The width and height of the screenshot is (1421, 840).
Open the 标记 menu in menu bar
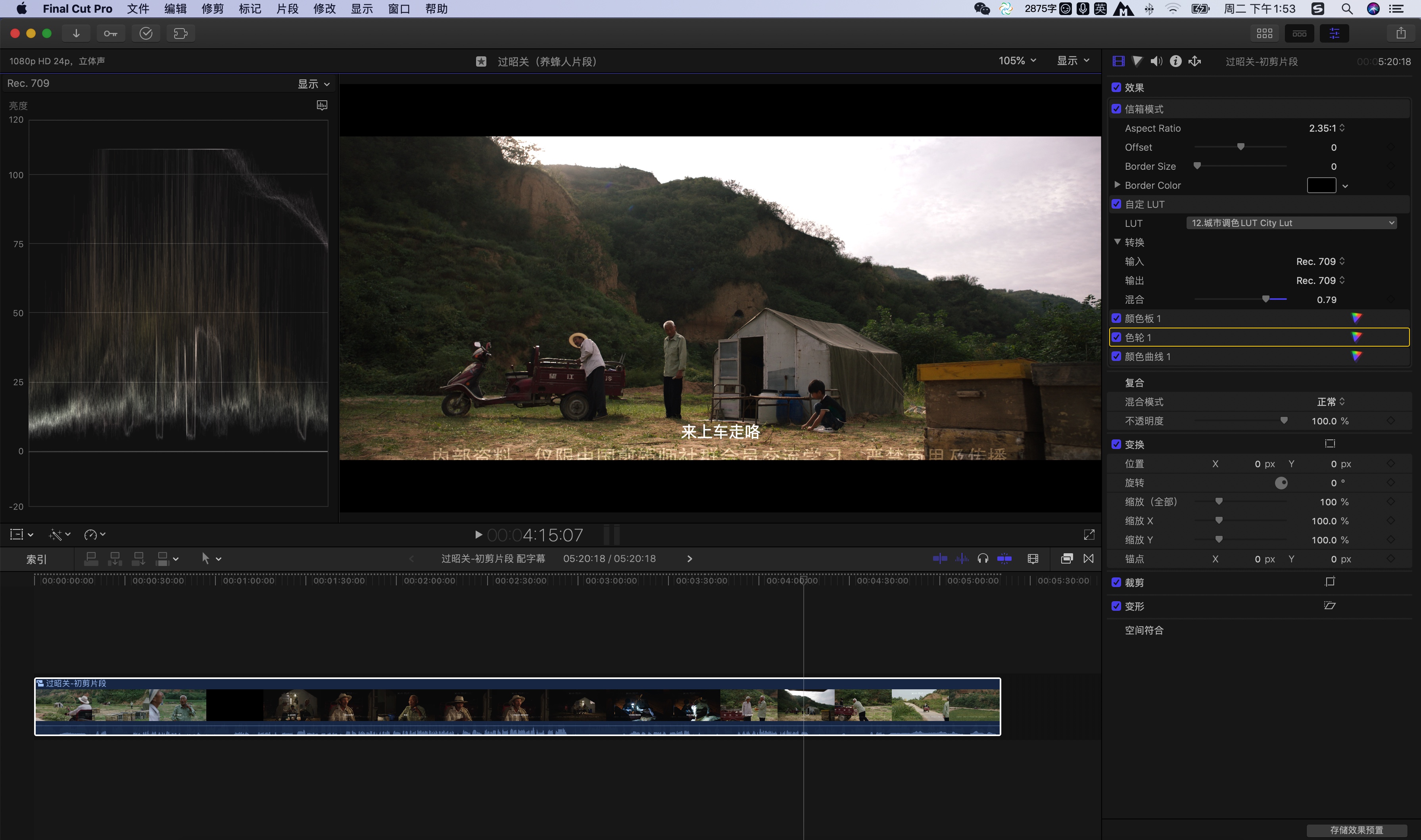(250, 8)
